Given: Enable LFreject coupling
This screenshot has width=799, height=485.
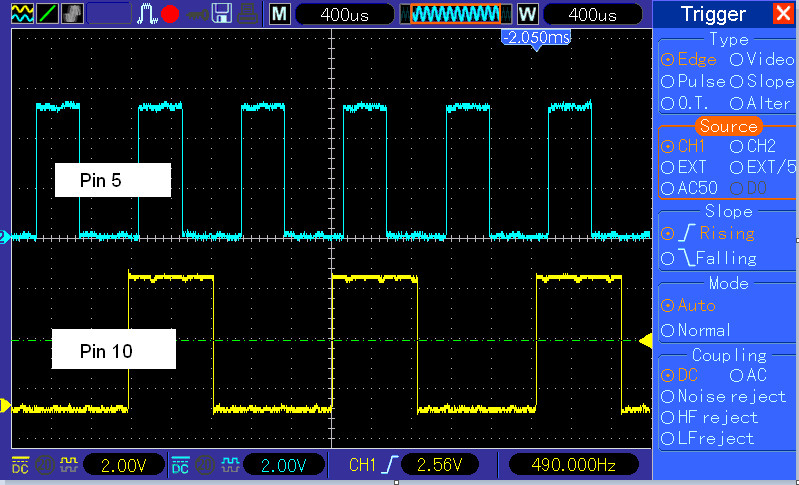Looking at the screenshot, I should (x=707, y=438).
